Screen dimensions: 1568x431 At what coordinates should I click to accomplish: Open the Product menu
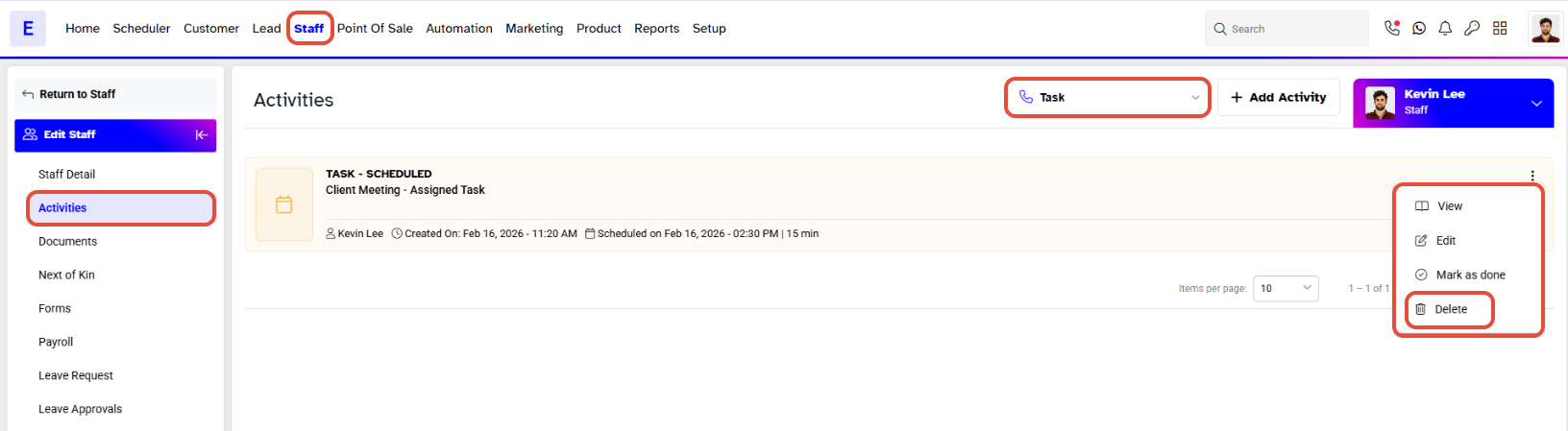599,29
